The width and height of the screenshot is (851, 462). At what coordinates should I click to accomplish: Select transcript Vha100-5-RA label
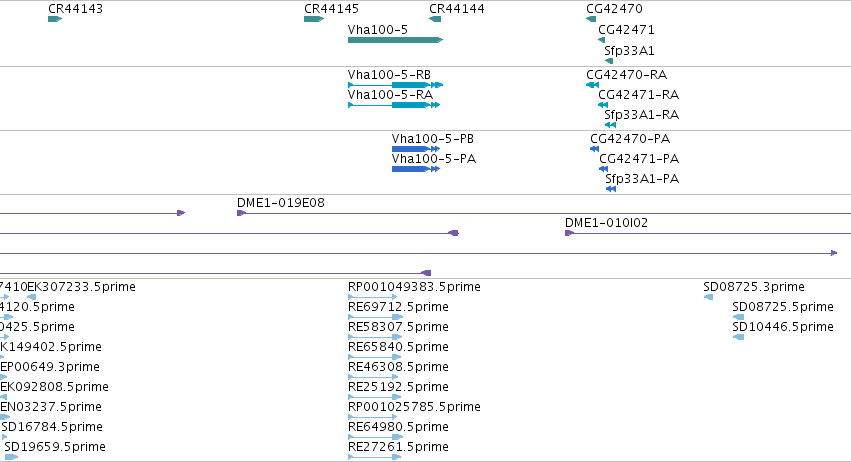[x=390, y=94]
